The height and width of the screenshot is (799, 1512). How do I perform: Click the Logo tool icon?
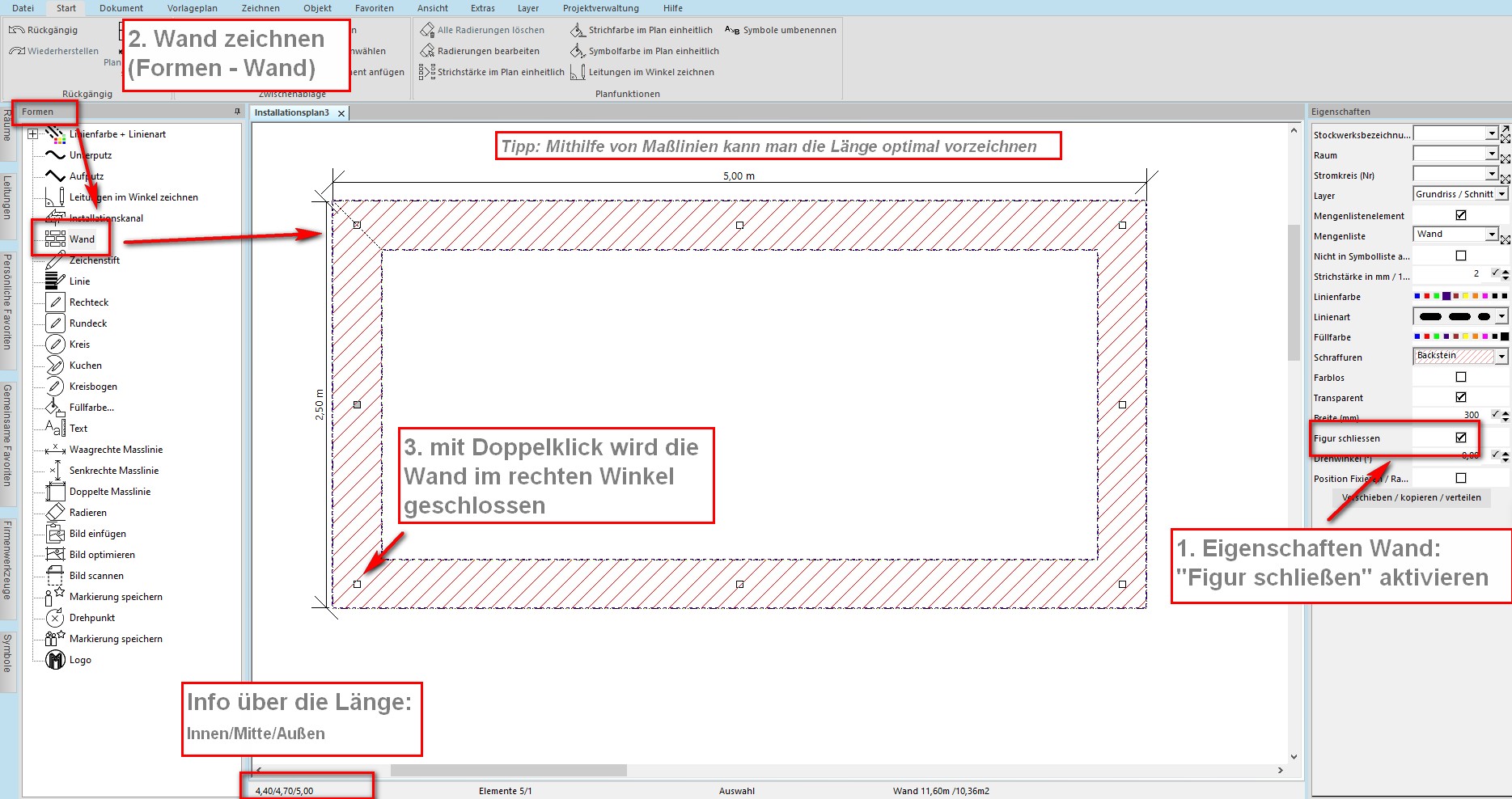click(55, 660)
